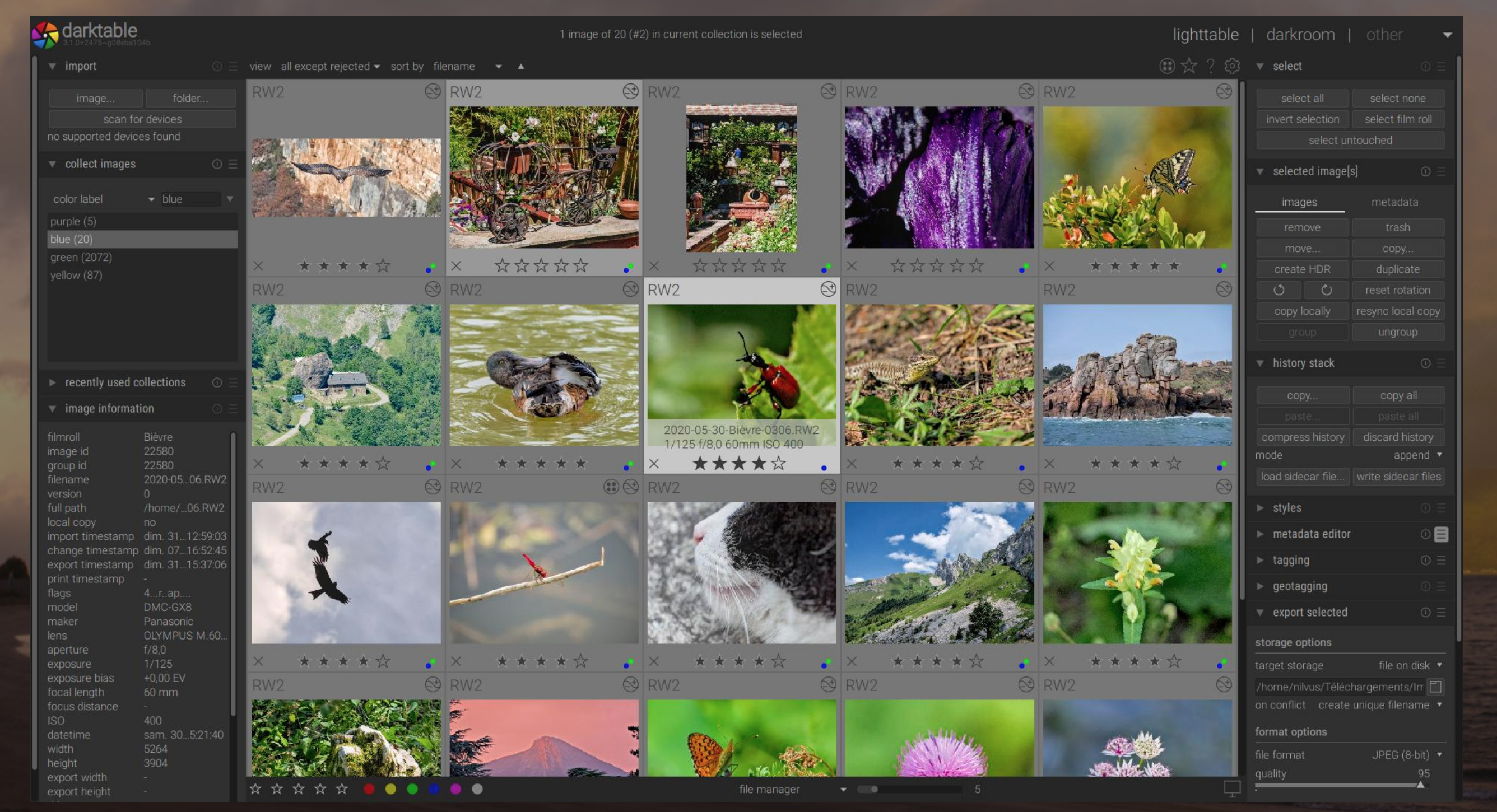Toggle first star on garden cart image

(x=502, y=266)
